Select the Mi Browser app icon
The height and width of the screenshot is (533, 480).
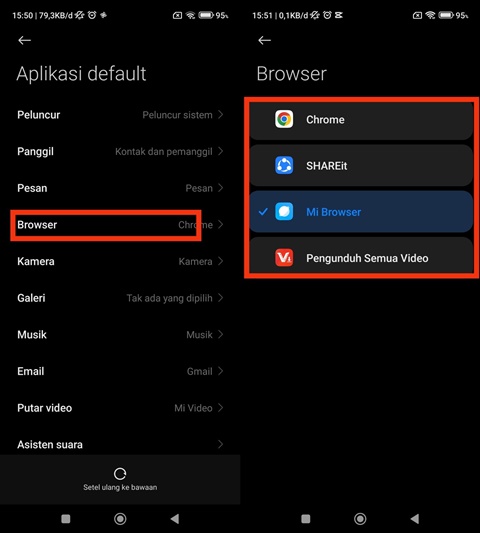click(284, 211)
